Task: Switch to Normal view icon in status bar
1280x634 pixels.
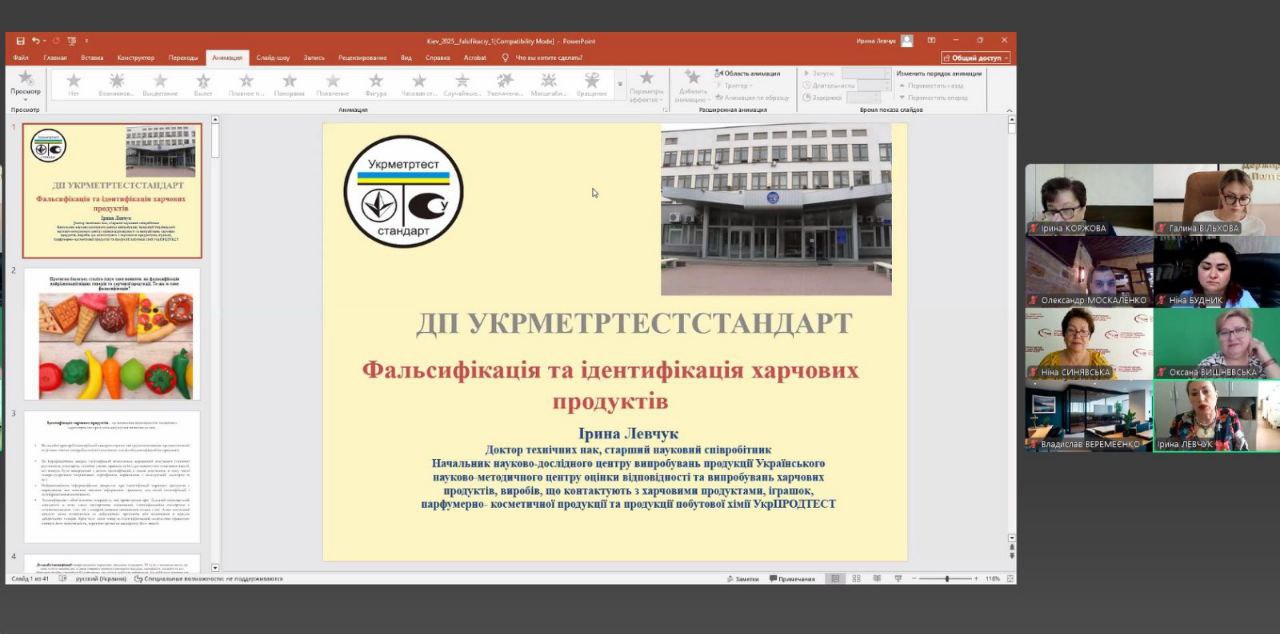Action: click(x=835, y=579)
